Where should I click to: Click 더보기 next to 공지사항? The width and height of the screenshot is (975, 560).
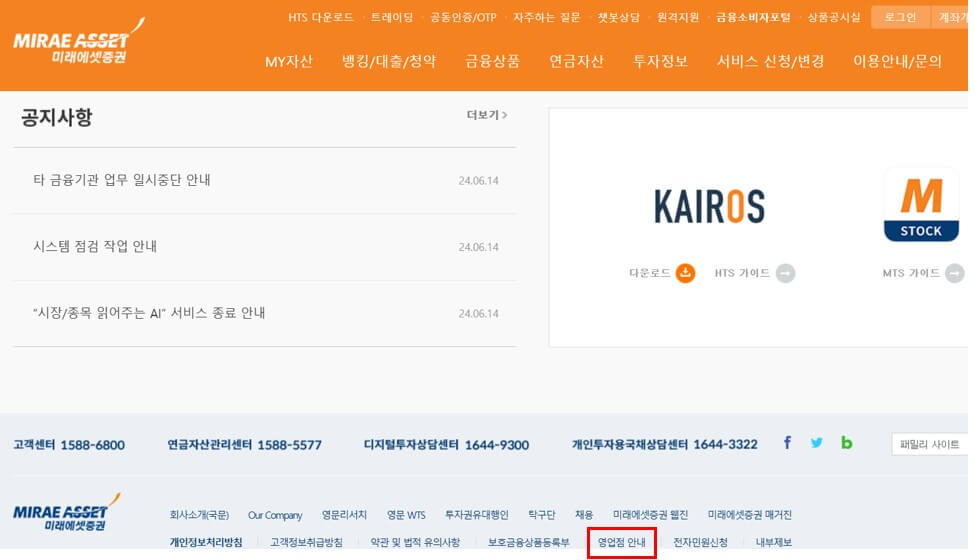[x=487, y=115]
